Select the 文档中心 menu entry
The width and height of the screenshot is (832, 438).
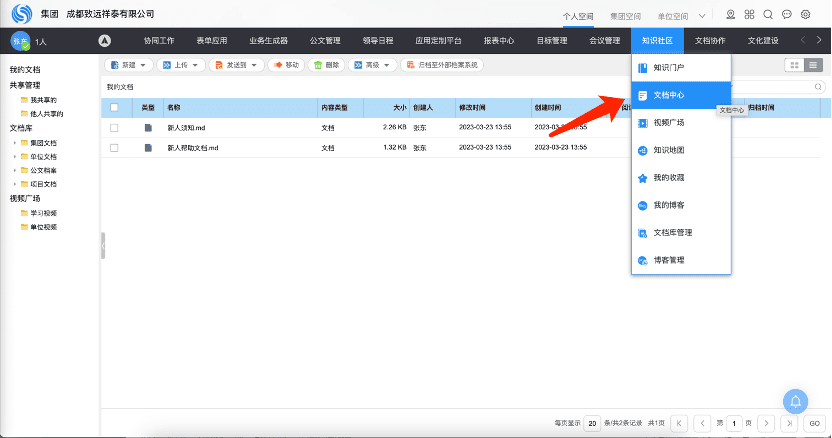[x=681, y=95]
